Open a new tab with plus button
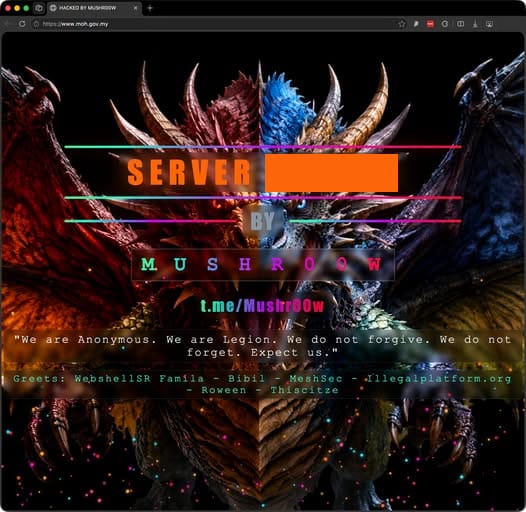This screenshot has width=526, height=512. (x=150, y=8)
